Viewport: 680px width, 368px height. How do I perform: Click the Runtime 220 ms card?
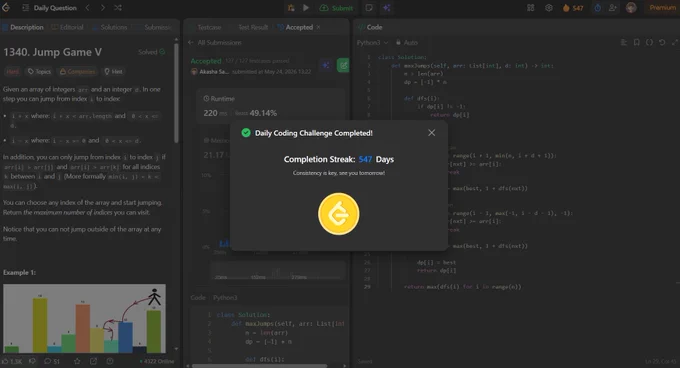click(x=271, y=107)
